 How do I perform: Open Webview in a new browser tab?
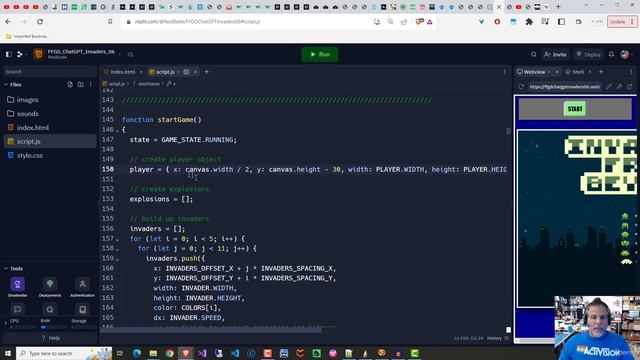(x=629, y=87)
